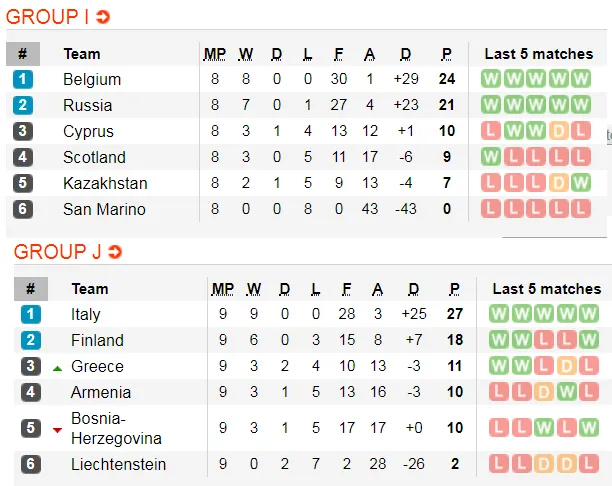612x486 pixels.
Task: Click Group J Last 5 matches header
Action: click(x=546, y=289)
